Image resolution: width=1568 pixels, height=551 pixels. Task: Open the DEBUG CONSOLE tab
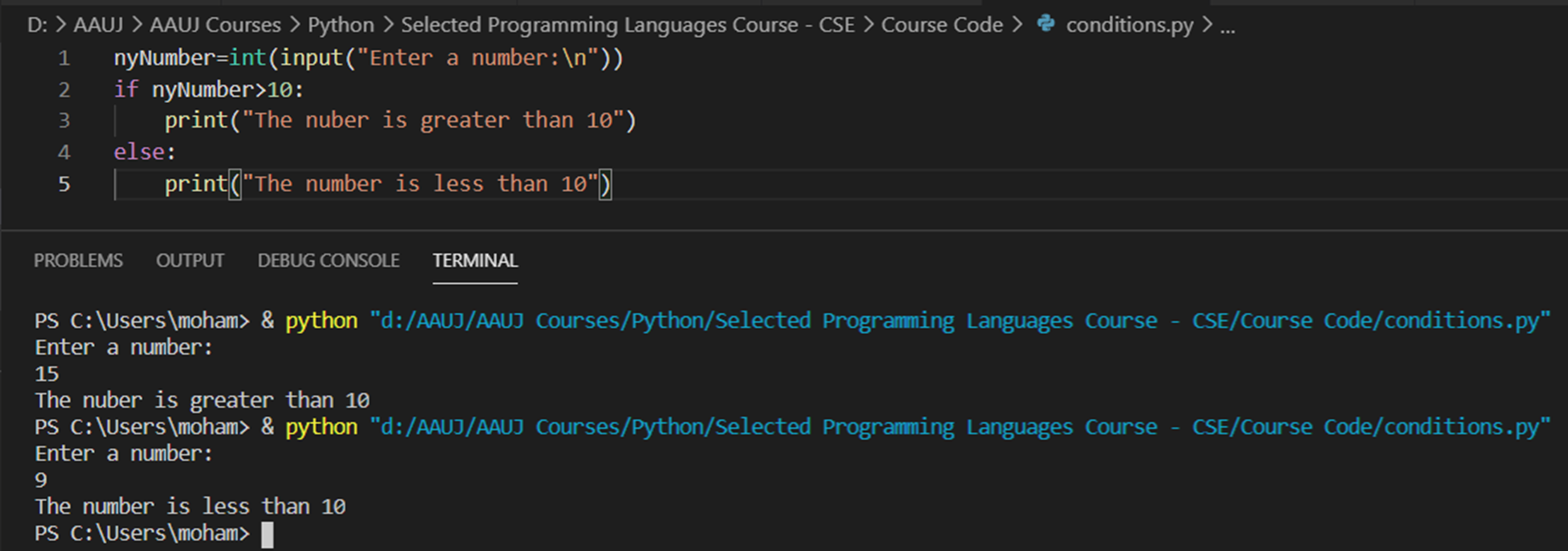click(x=328, y=260)
